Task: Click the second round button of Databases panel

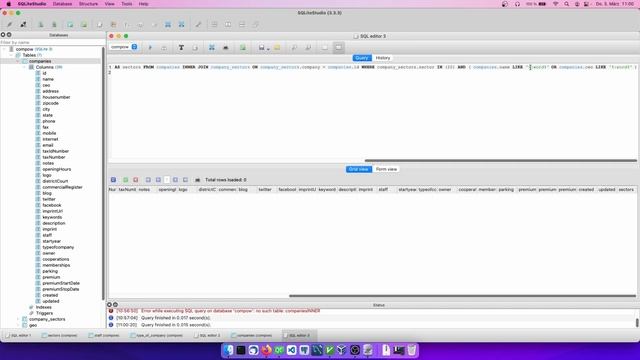Action: pos(9,35)
